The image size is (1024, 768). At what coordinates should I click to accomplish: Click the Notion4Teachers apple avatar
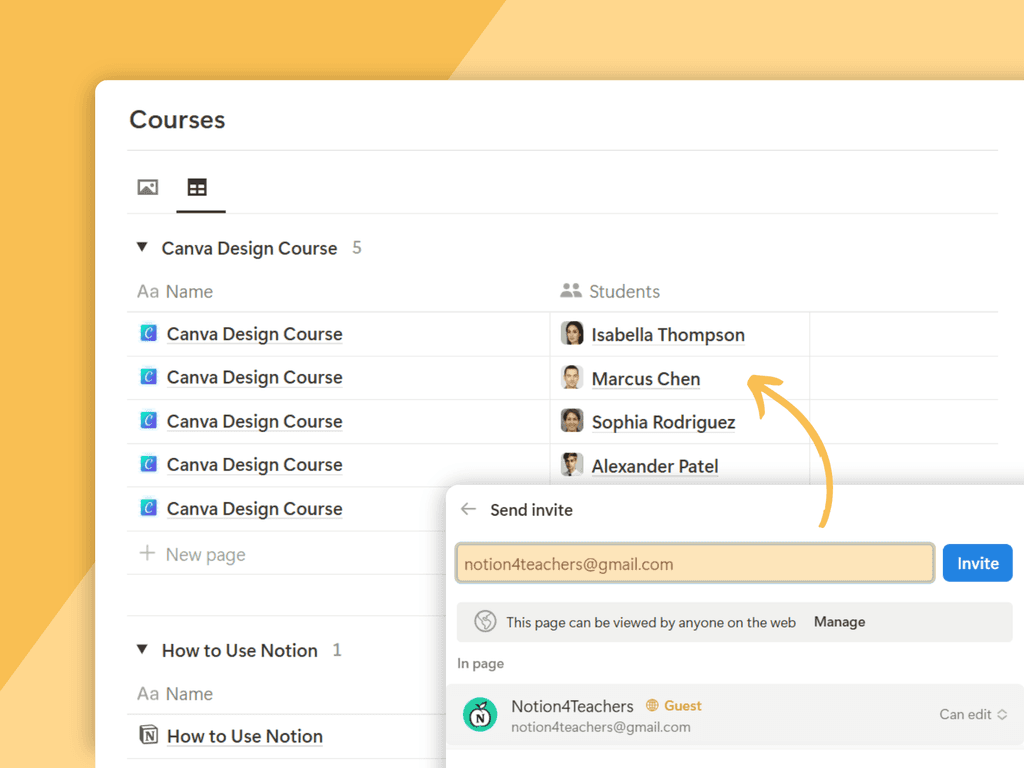tap(480, 714)
